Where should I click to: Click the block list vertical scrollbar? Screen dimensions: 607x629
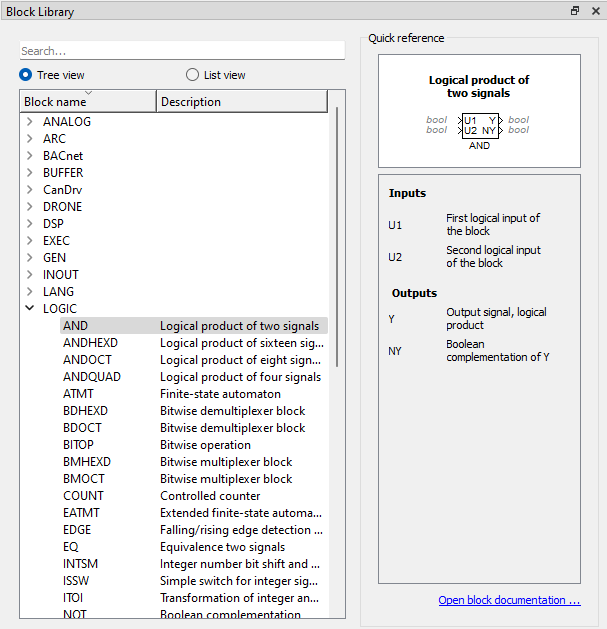tap(337, 237)
